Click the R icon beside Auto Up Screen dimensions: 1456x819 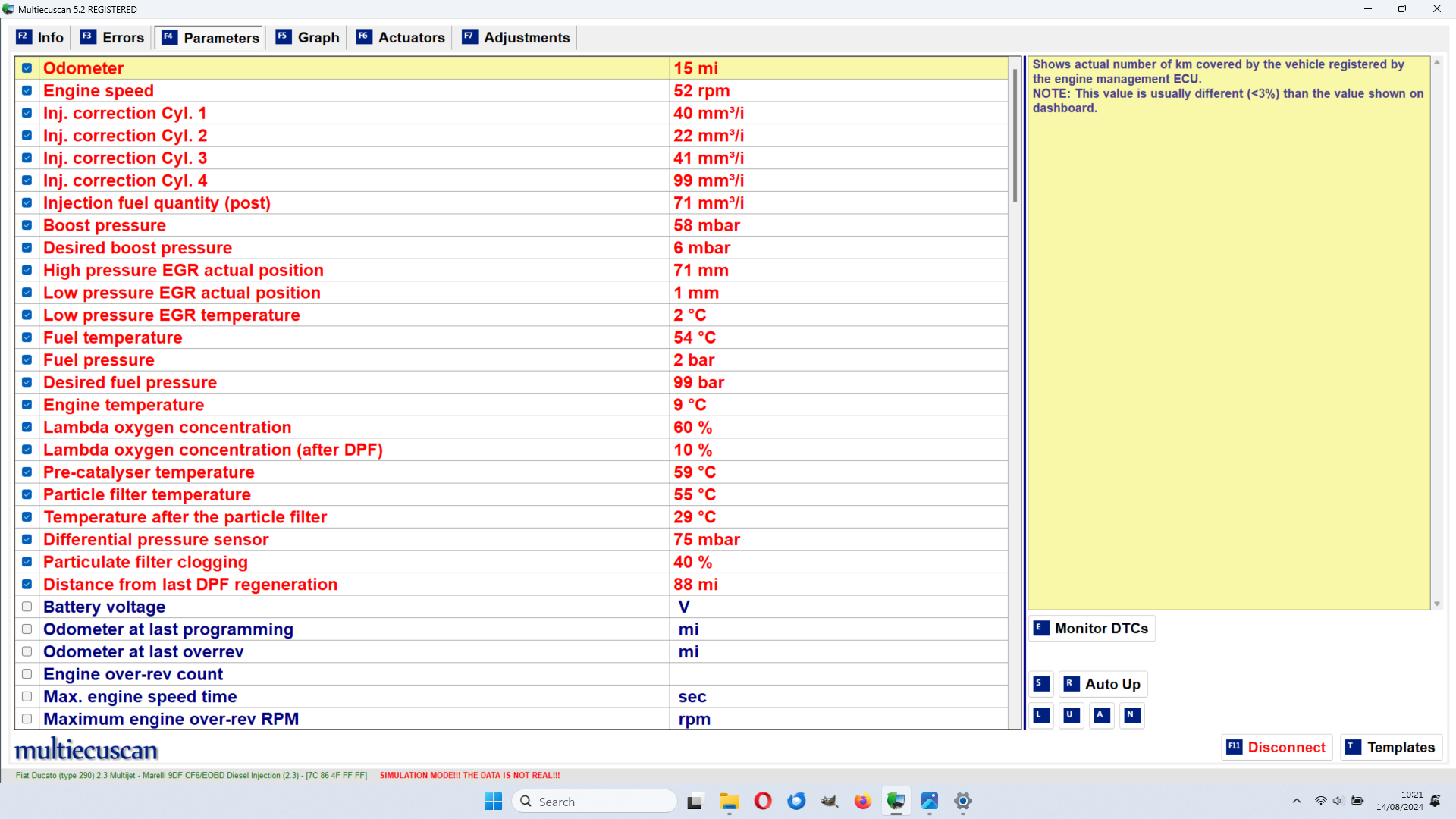pyautogui.click(x=1072, y=684)
